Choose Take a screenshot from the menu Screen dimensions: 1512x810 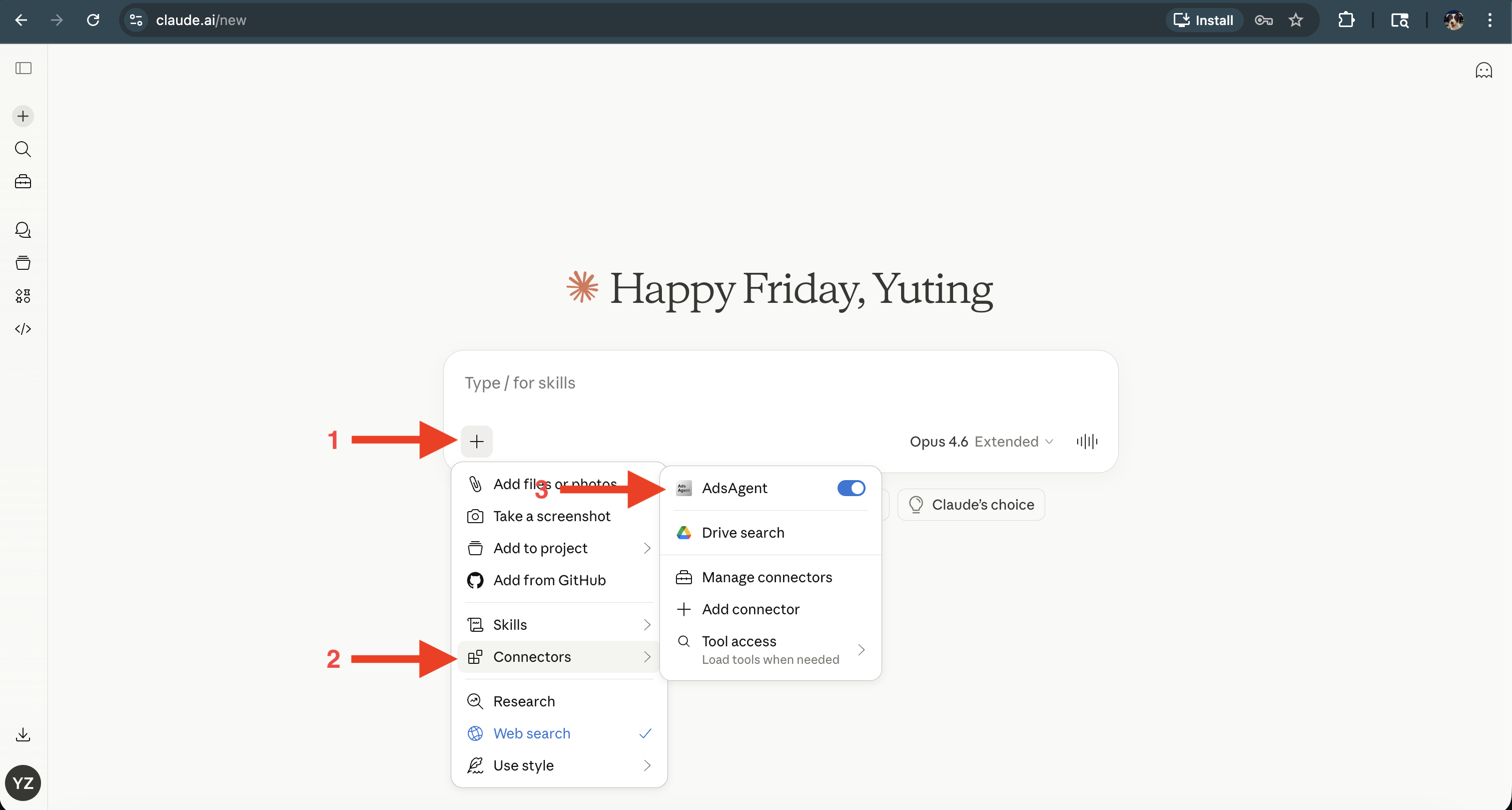click(552, 516)
